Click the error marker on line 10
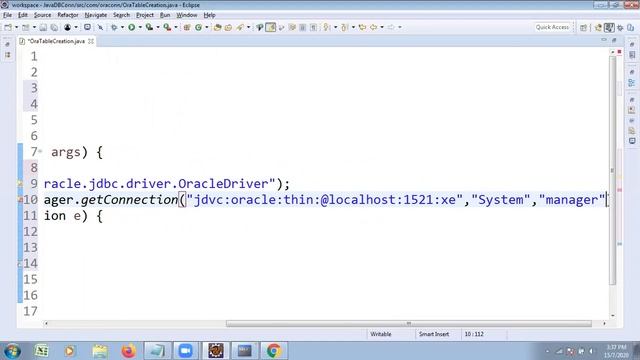 pos(20,200)
